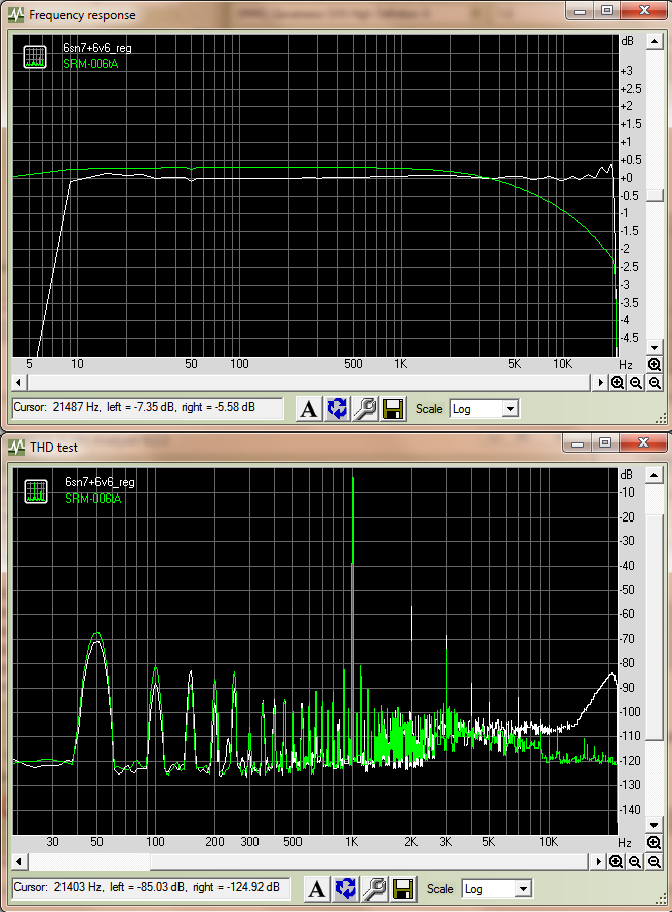Click horizontal scrollbar right arrow in THD test graph
Viewport: 672px width, 912px height.
click(599, 861)
